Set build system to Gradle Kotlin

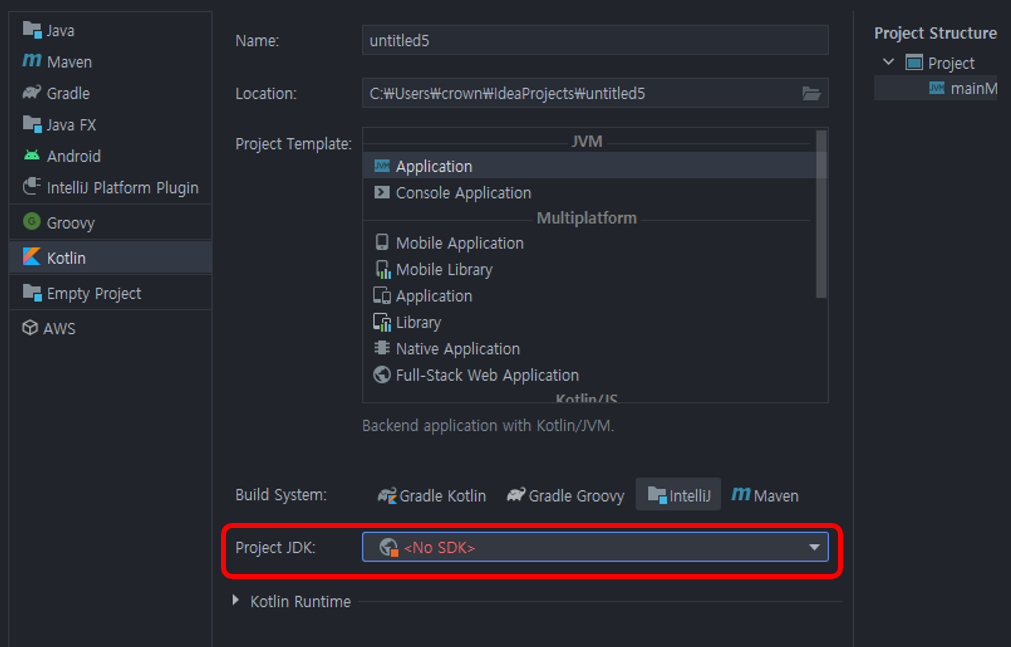click(x=431, y=495)
